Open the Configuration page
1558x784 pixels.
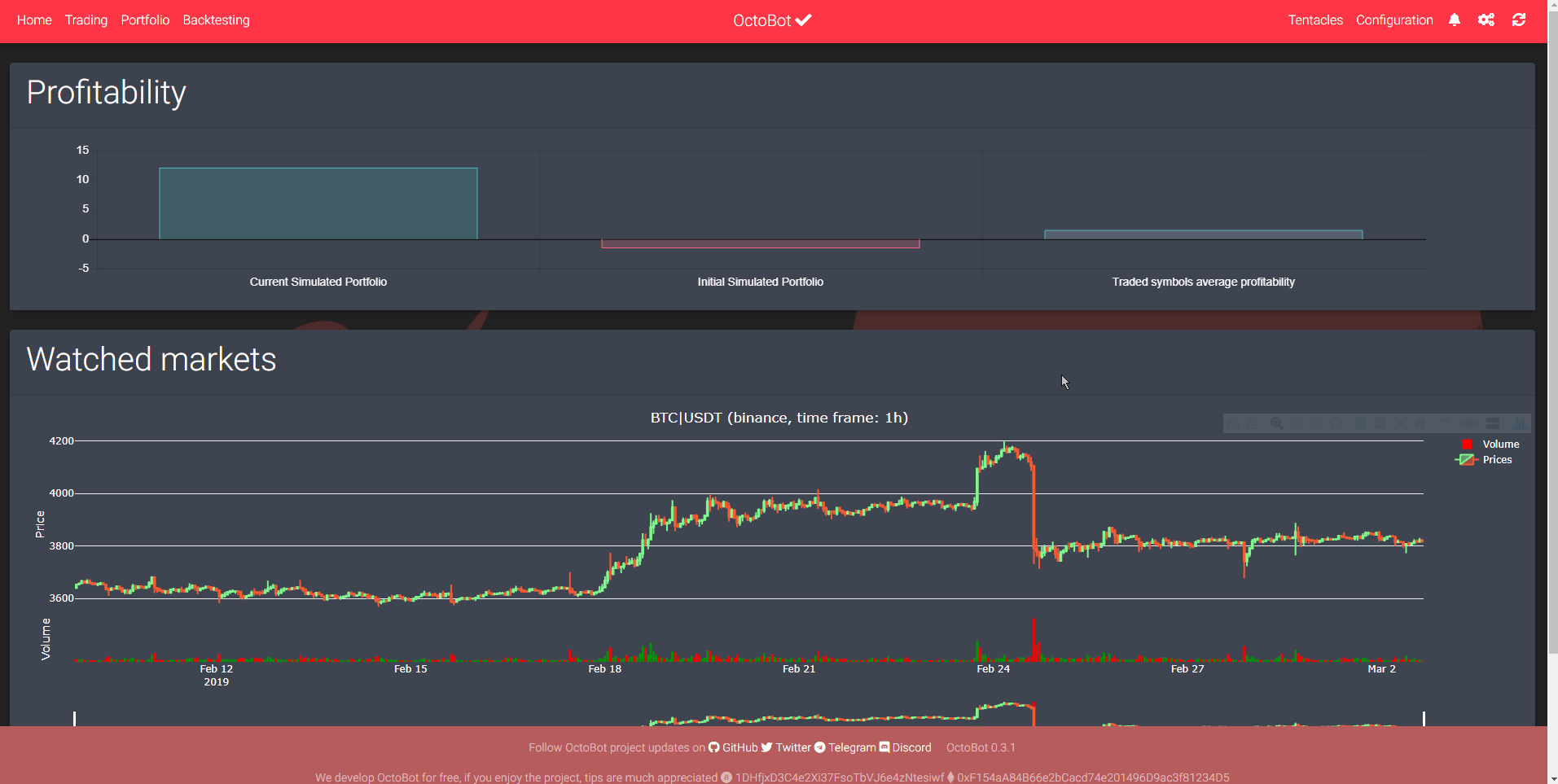click(x=1393, y=20)
